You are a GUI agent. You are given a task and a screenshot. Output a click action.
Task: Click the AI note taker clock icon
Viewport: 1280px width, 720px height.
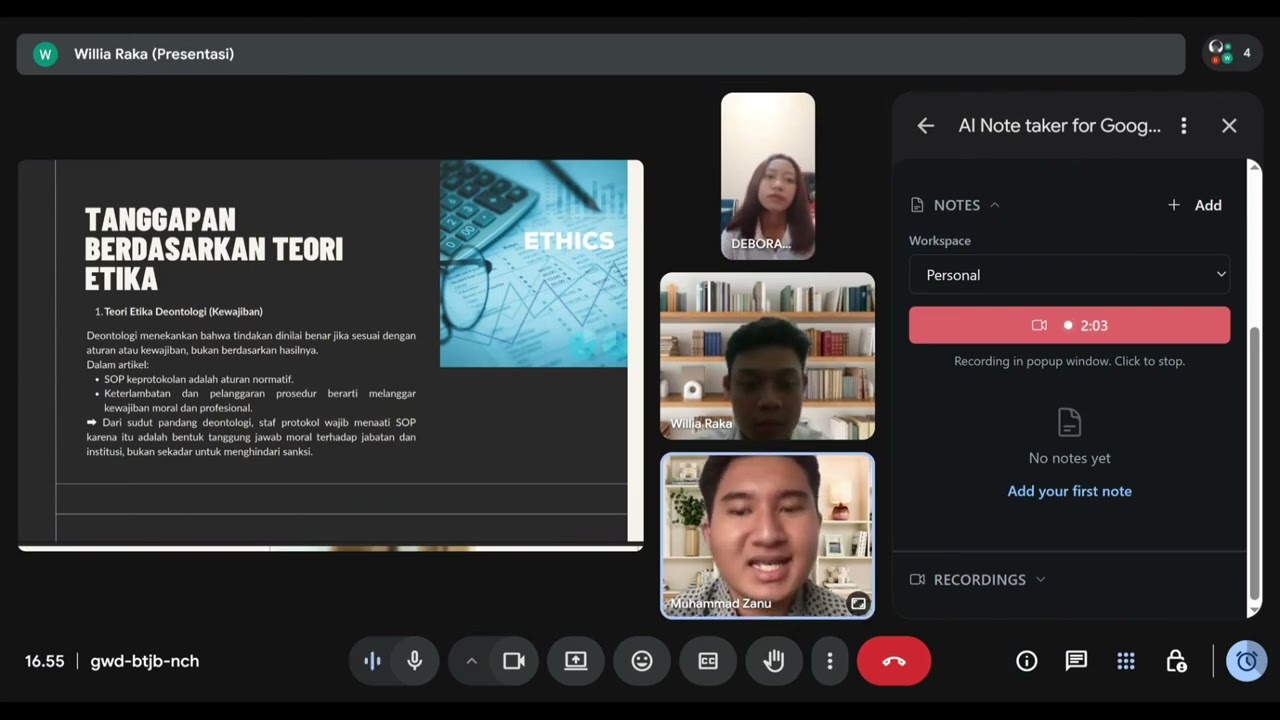(x=1246, y=661)
